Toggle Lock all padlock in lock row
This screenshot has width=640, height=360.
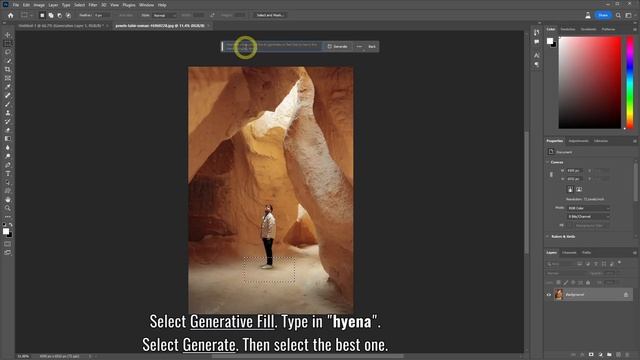[588, 282]
